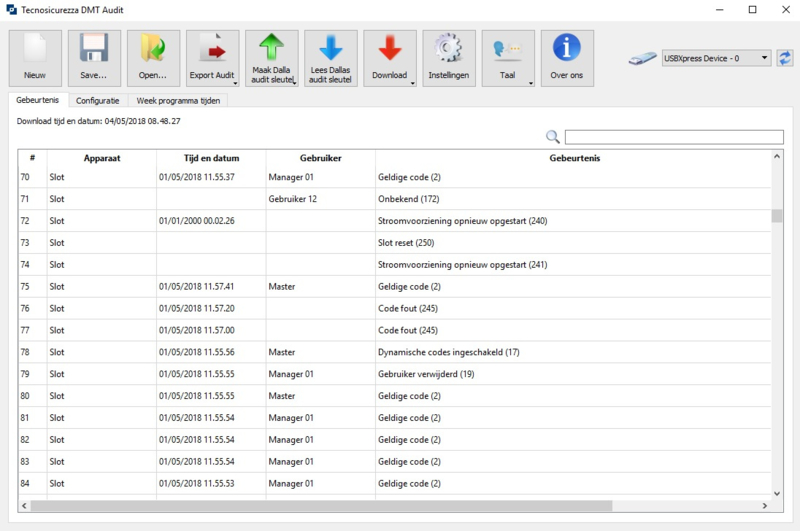
Task: Click row number 84
Action: point(25,484)
